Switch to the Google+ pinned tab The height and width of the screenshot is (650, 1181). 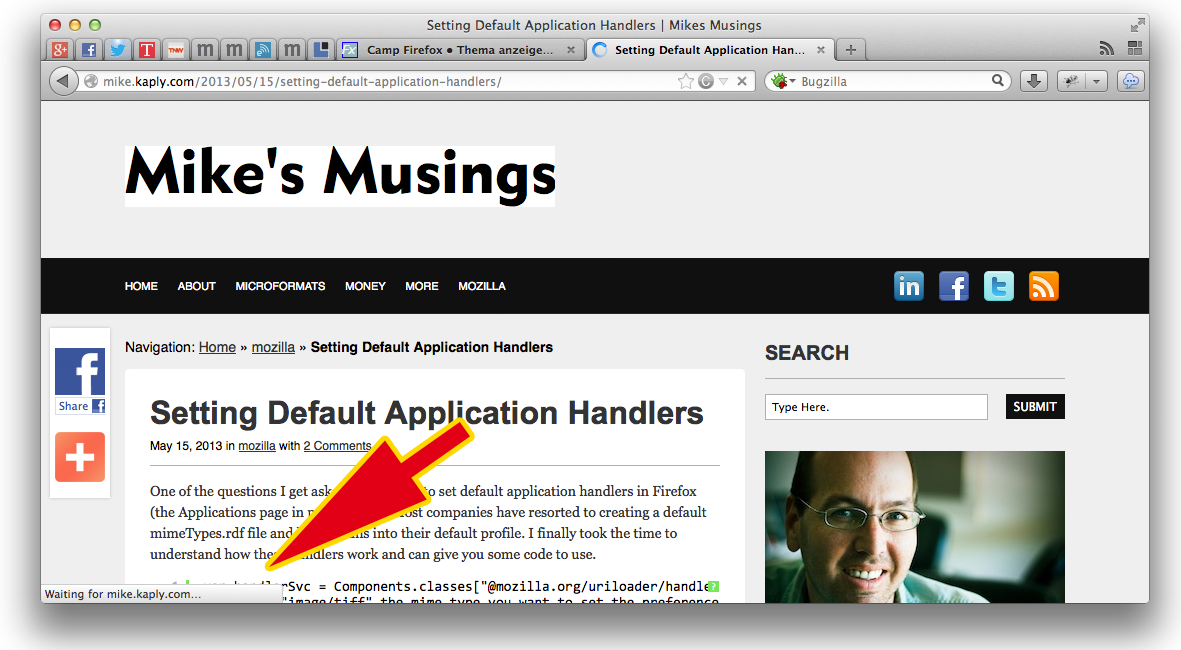click(60, 50)
